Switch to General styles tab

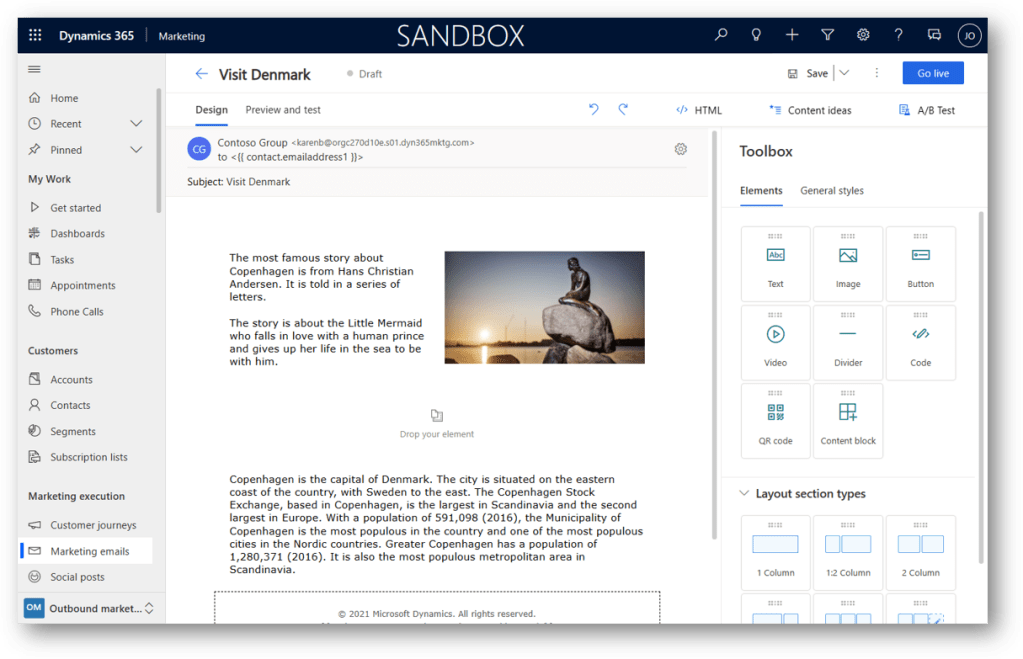click(831, 191)
